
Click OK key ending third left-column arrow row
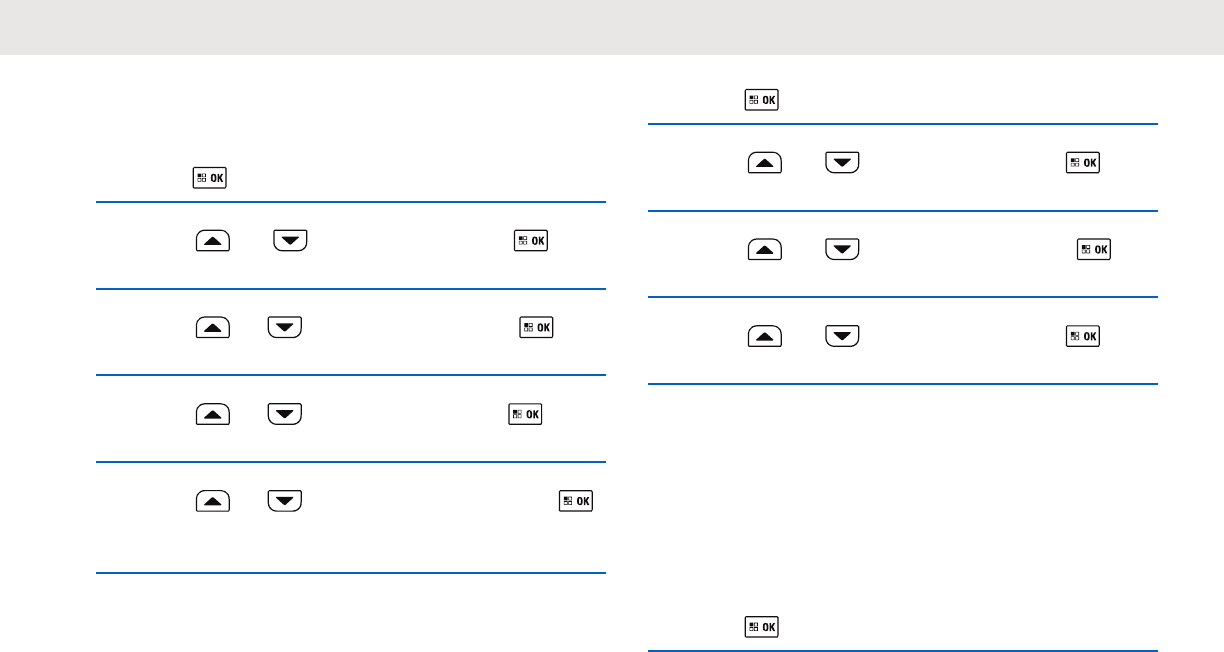click(525, 413)
